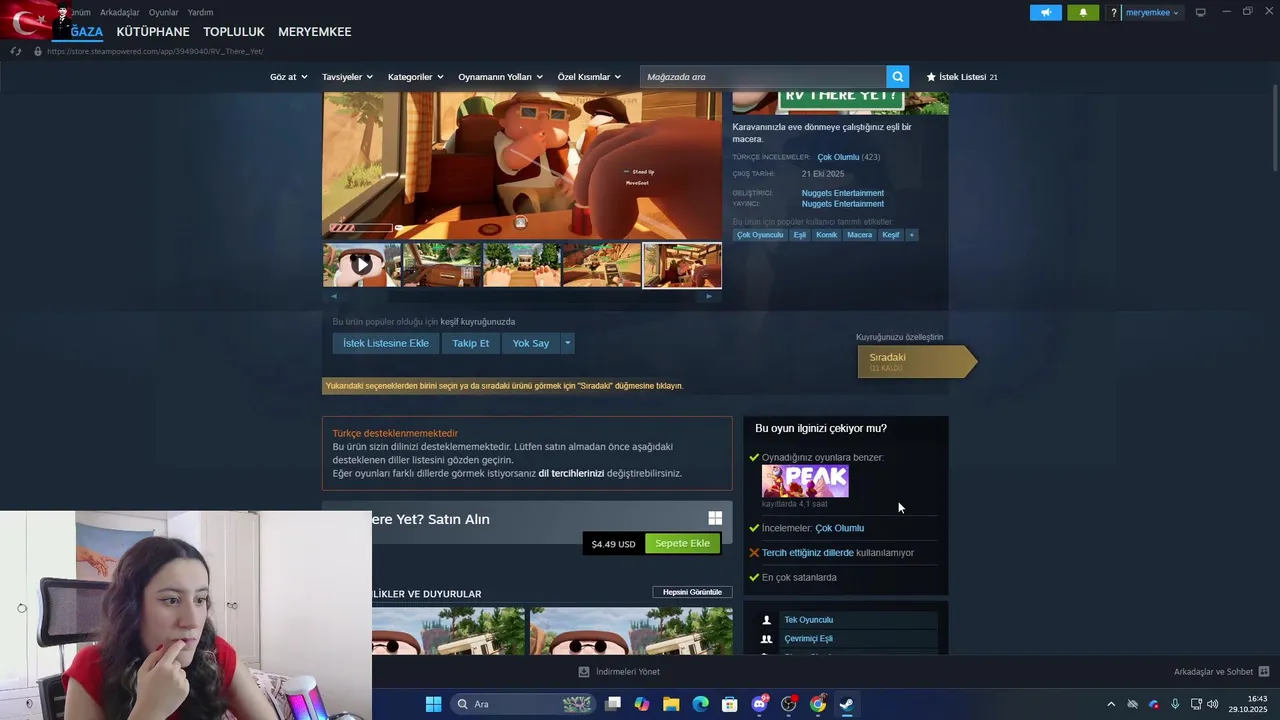Screen dimensions: 1280x720
Task: Open Tercih ettiğiniz dillerde link
Action: [x=808, y=552]
